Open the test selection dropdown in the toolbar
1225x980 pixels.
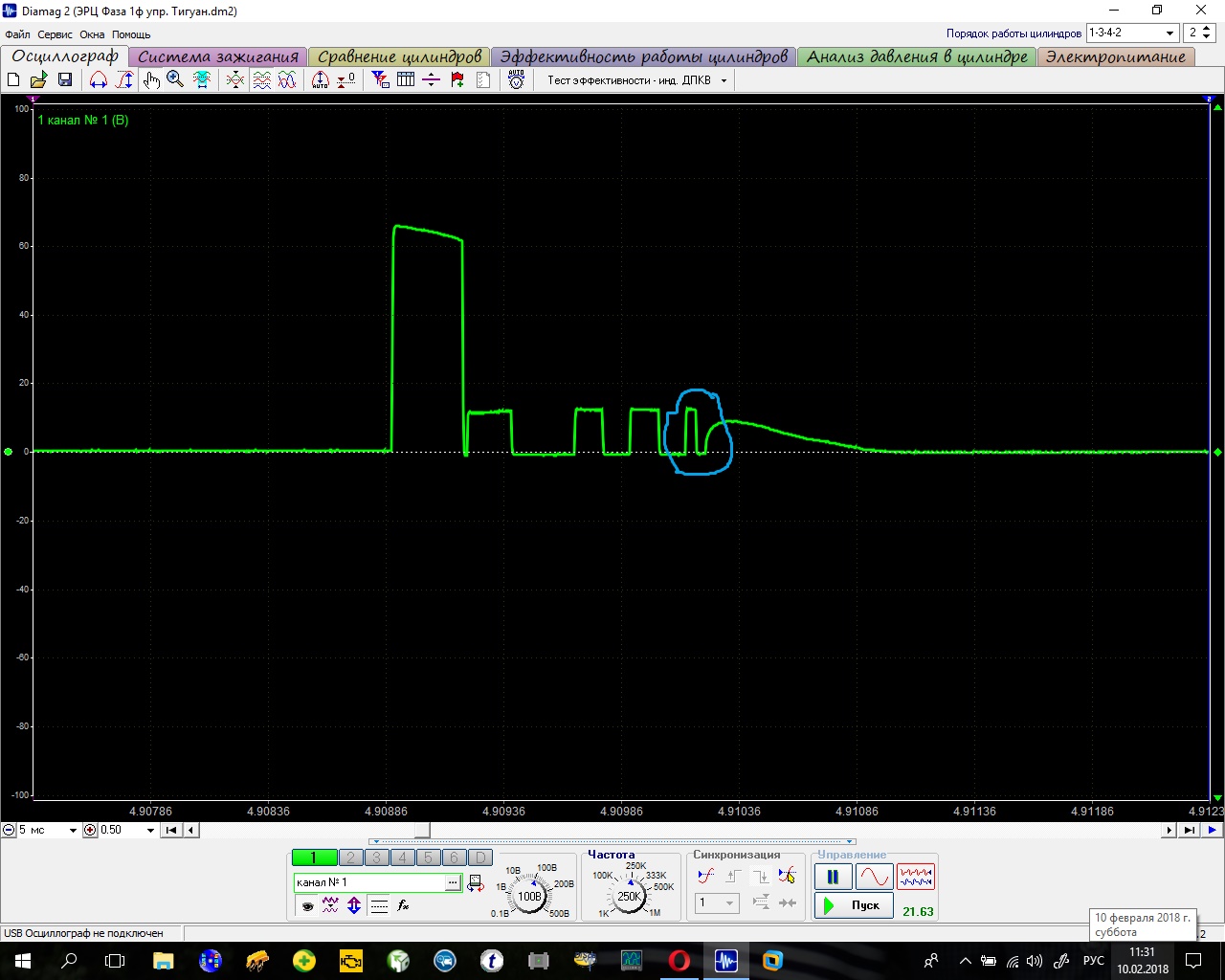pyautogui.click(x=724, y=80)
